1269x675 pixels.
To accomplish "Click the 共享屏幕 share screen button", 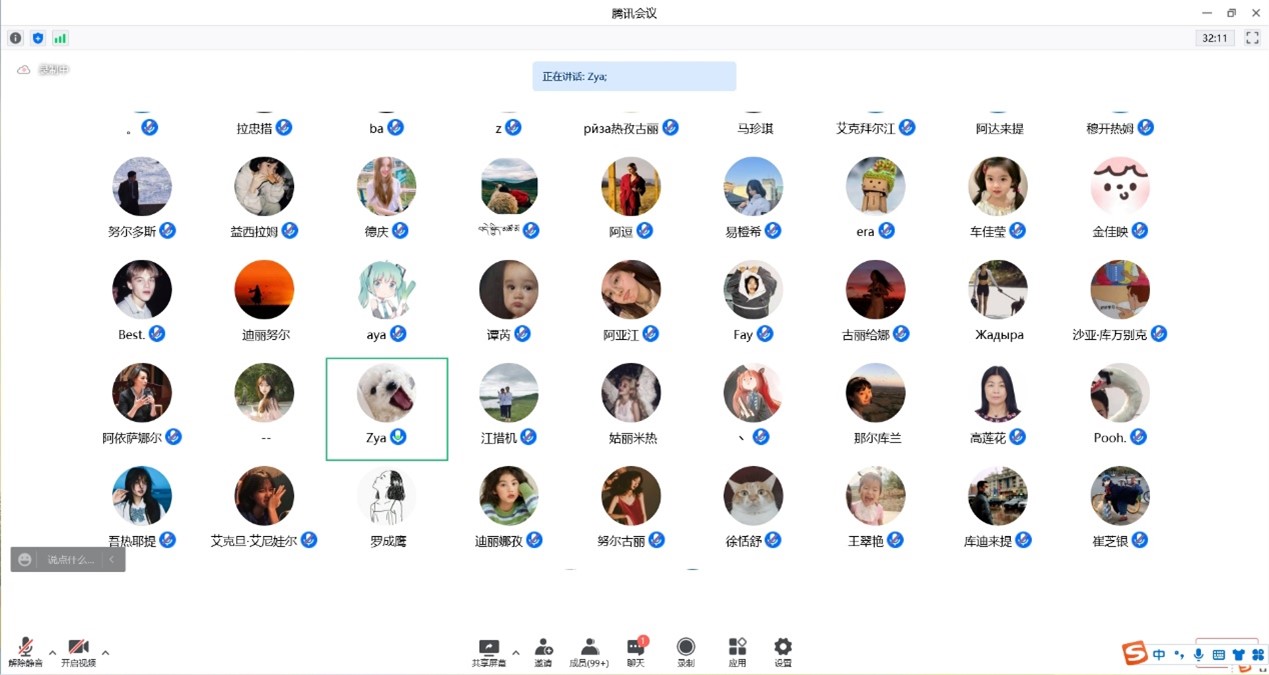I will coord(488,652).
